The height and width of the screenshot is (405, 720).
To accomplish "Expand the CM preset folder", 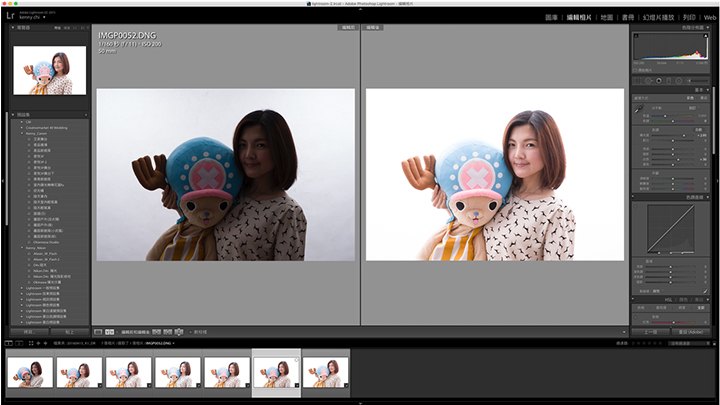I will 22,122.
